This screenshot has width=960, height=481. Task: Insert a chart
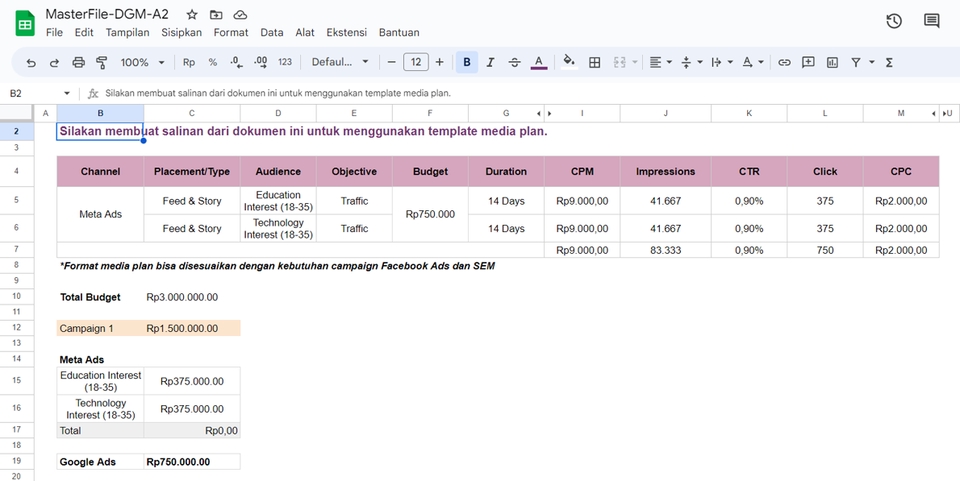[x=832, y=62]
